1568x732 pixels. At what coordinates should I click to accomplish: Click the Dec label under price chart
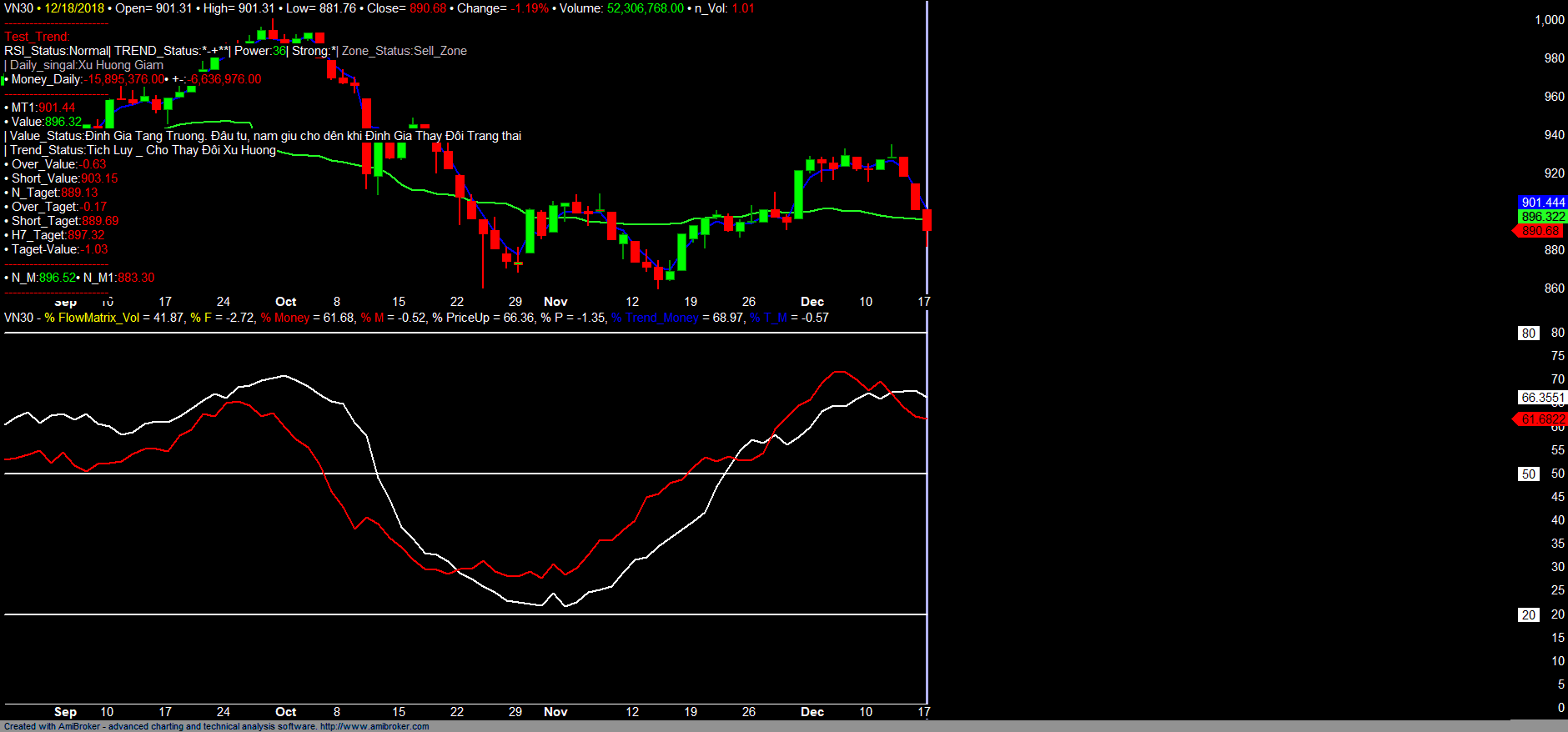click(812, 302)
